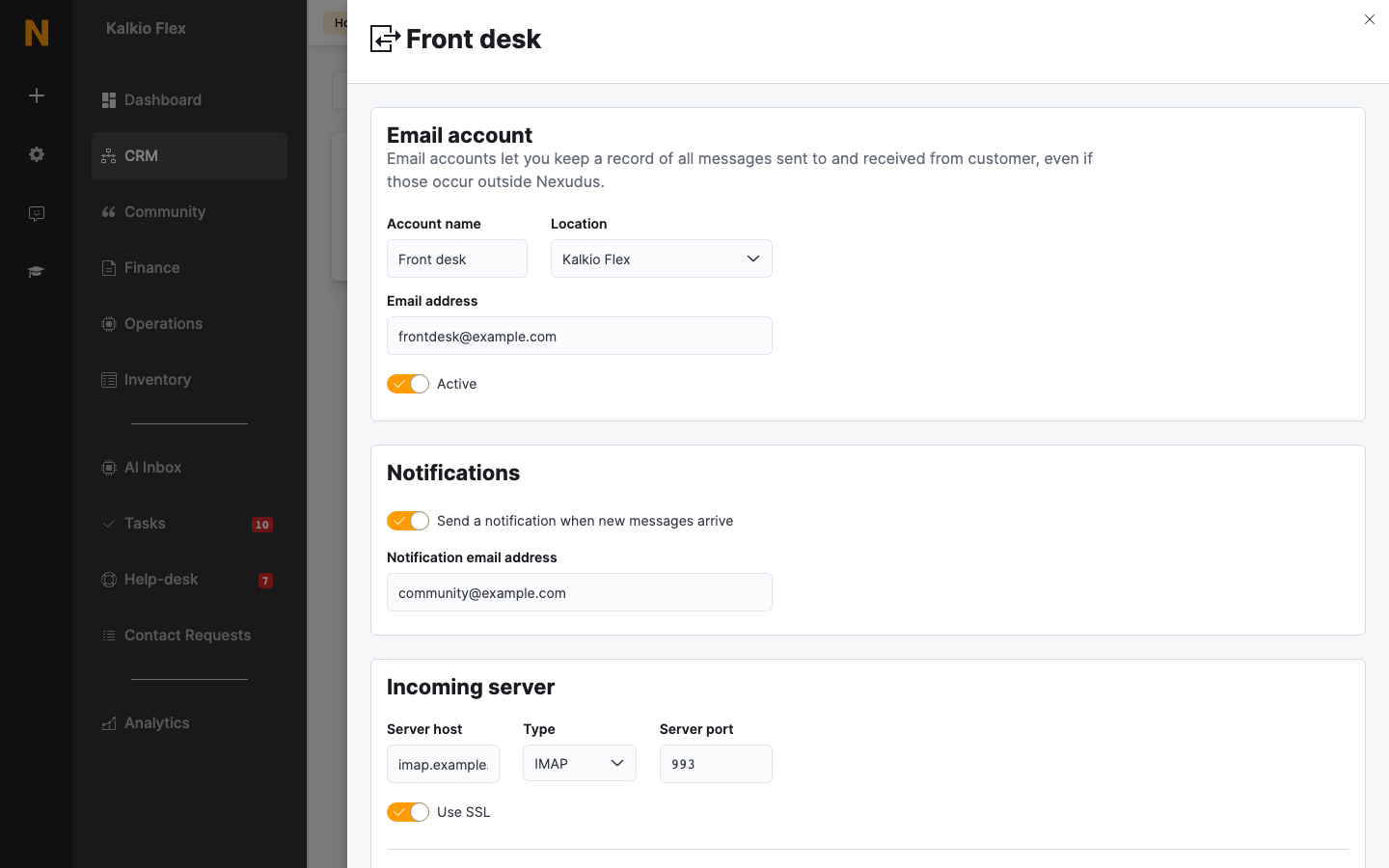Open Operations in the sidebar
The image size is (1389, 868).
pos(189,324)
